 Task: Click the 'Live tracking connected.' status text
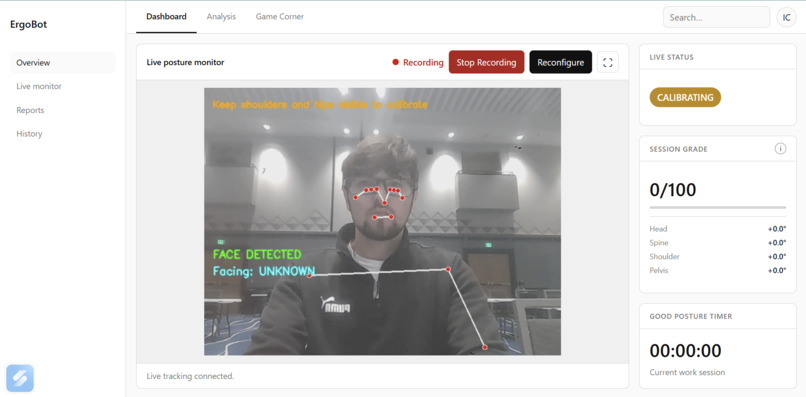tap(190, 376)
